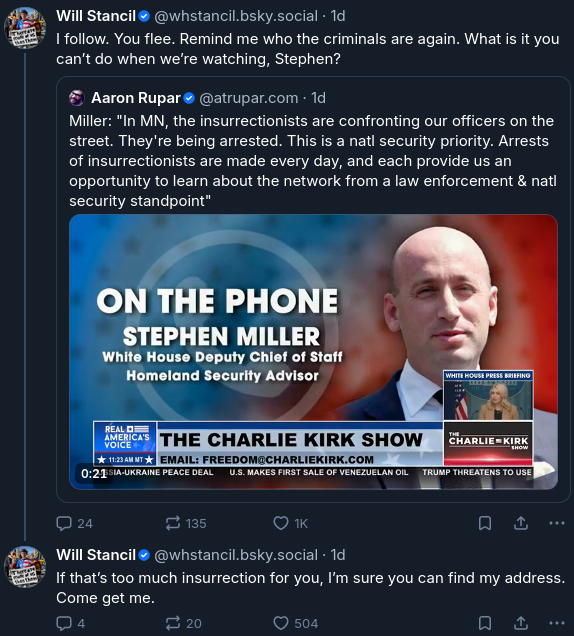Share the first Will Stancil post
Viewport: 574px width, 636px height.
521,523
